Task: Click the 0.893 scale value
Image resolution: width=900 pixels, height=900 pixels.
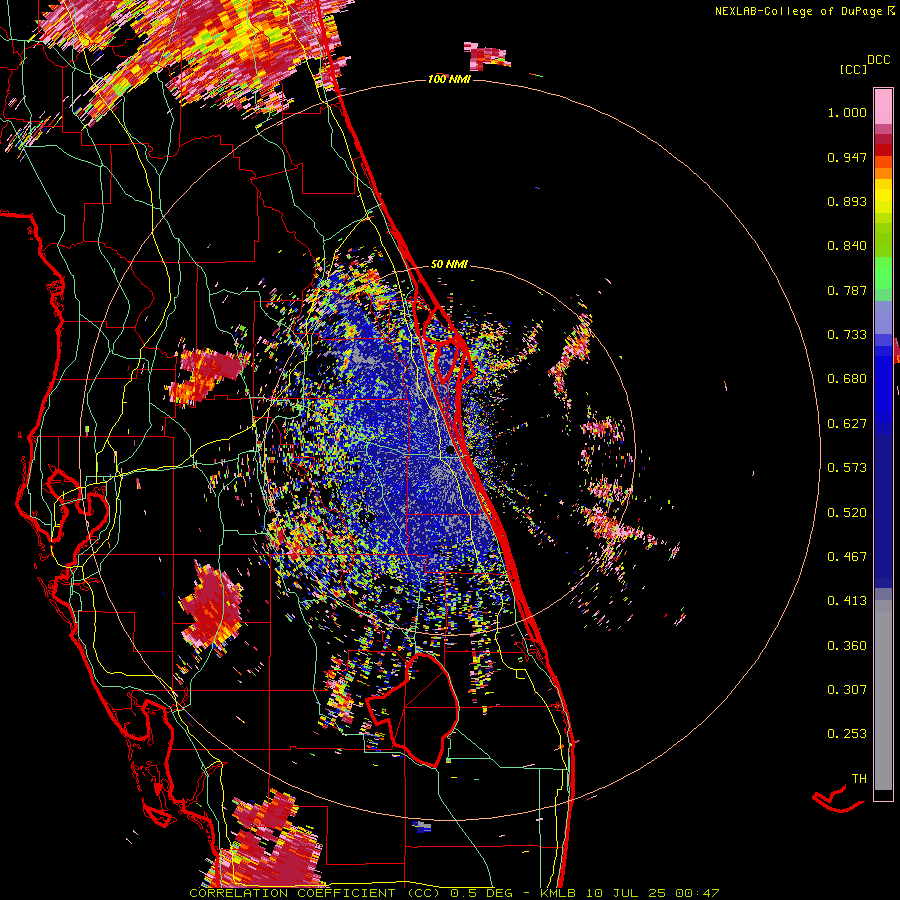Action: pos(847,201)
